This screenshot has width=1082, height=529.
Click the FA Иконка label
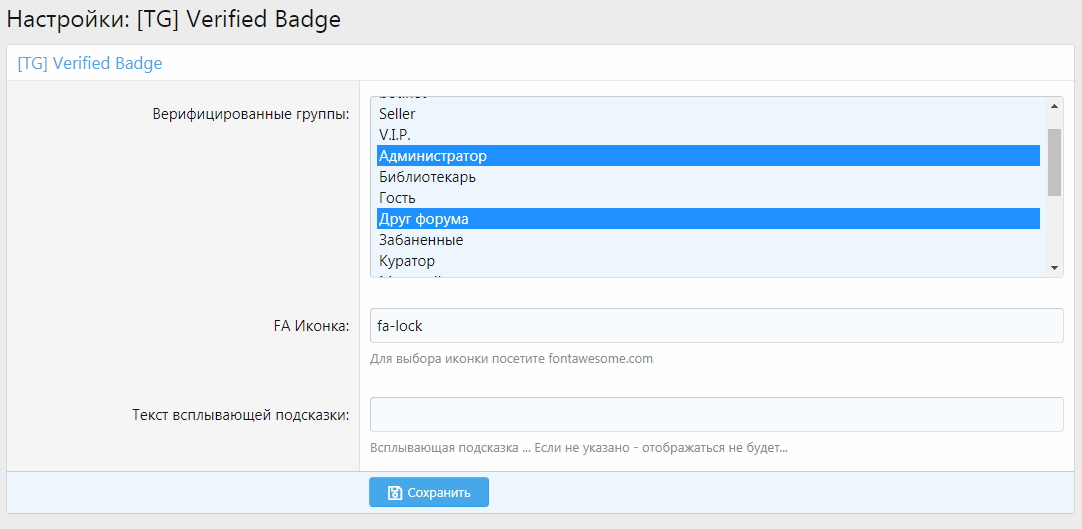click(310, 326)
